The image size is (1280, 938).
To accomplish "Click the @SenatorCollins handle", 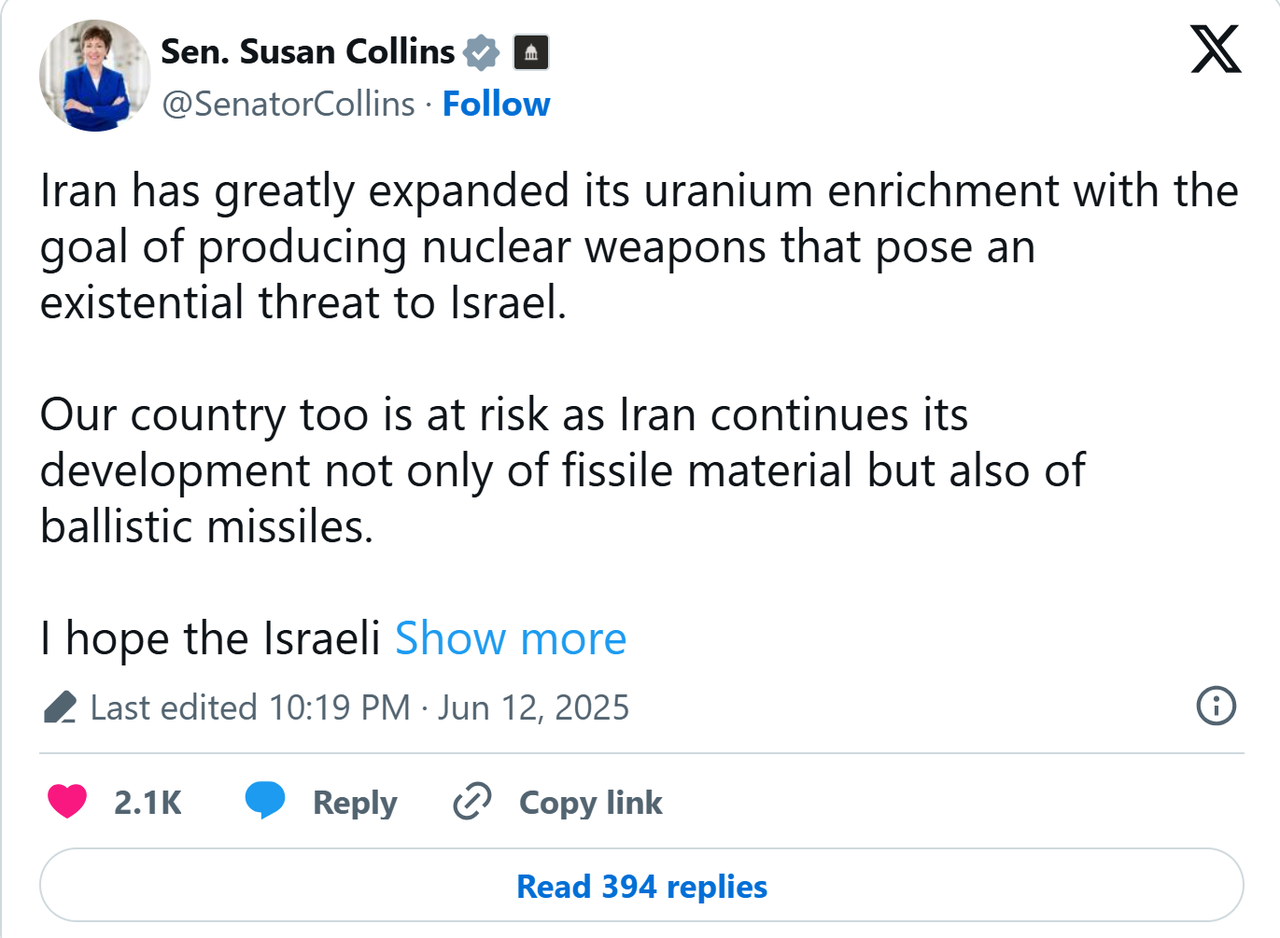I will pyautogui.click(x=288, y=104).
